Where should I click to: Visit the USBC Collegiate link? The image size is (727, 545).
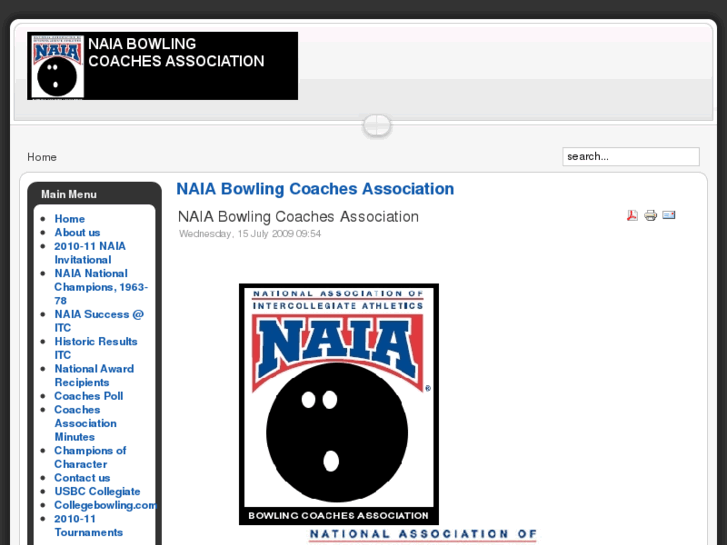click(x=97, y=492)
